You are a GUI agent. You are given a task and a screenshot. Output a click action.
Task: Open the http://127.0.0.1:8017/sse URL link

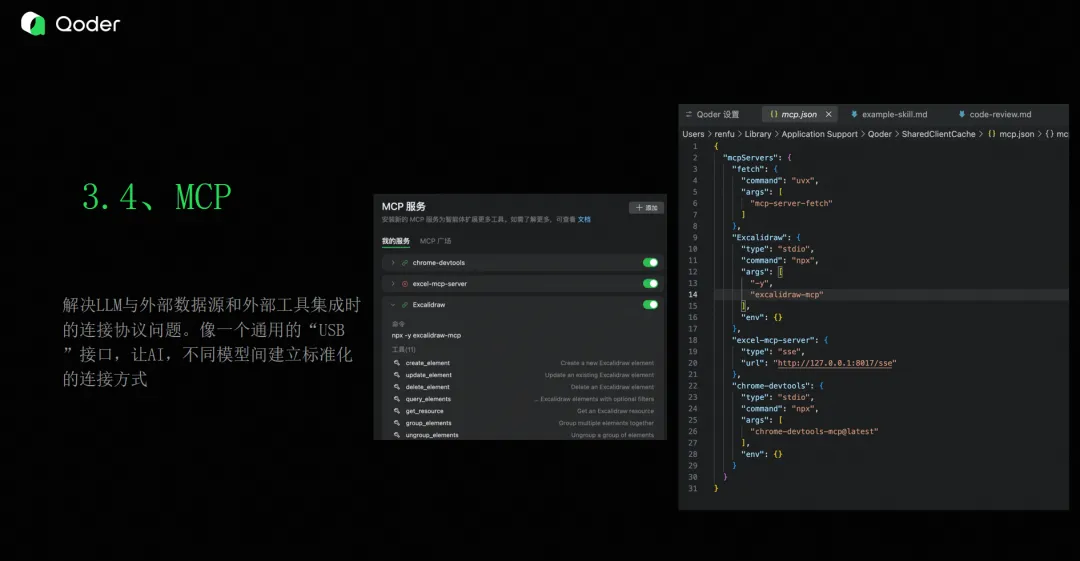pos(835,363)
